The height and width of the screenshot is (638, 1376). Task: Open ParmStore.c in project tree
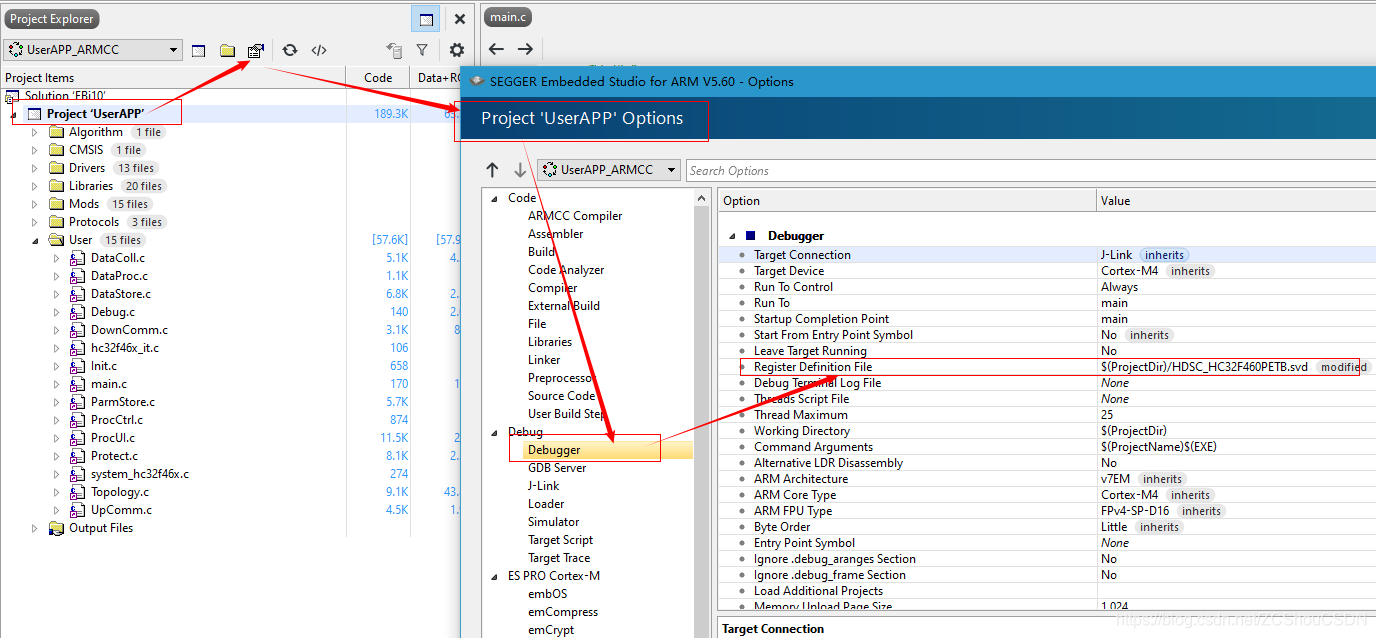(x=122, y=402)
